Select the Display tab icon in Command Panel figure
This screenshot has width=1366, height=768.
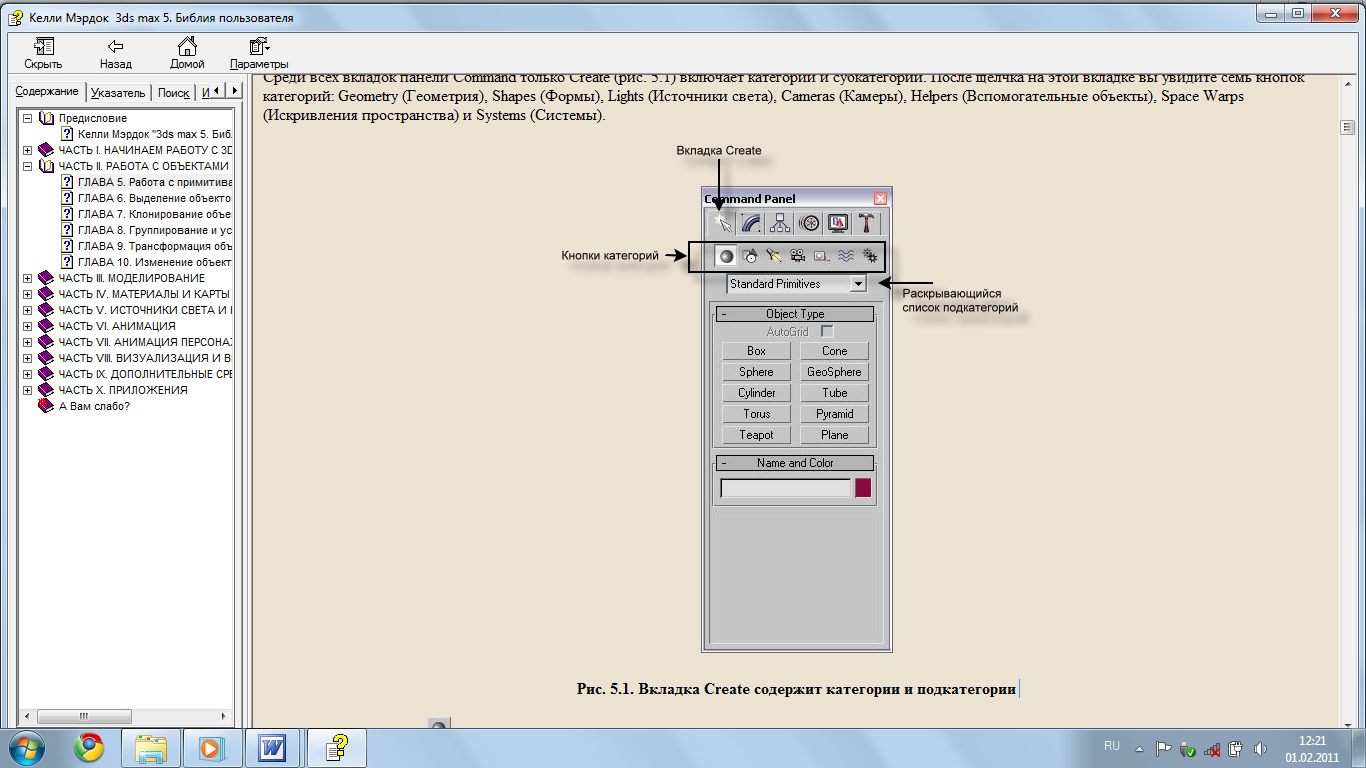838,223
